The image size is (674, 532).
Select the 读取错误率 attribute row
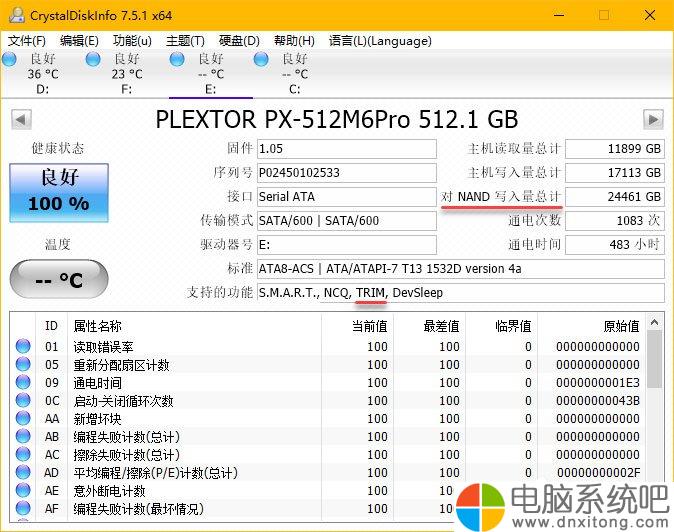[x=328, y=346]
